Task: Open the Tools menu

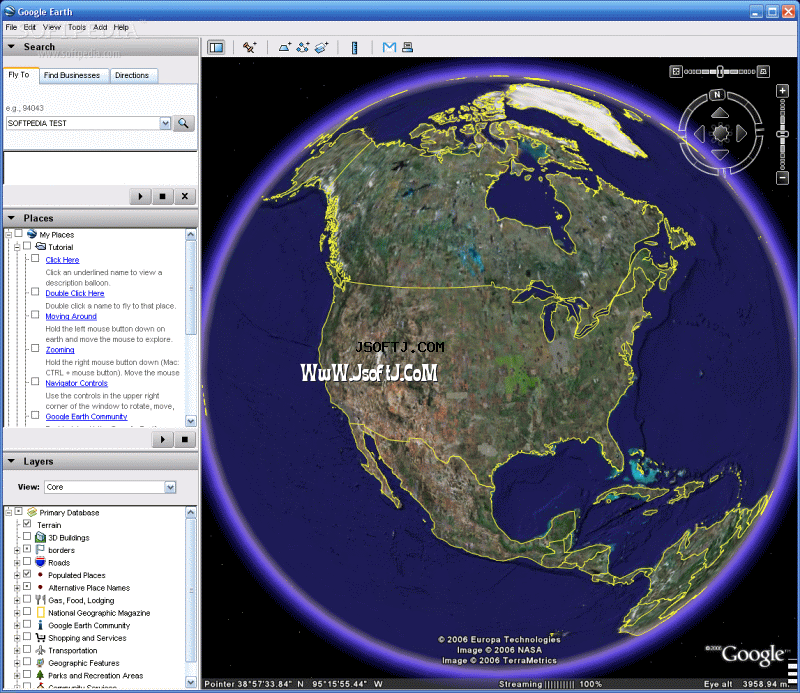Action: [77, 27]
